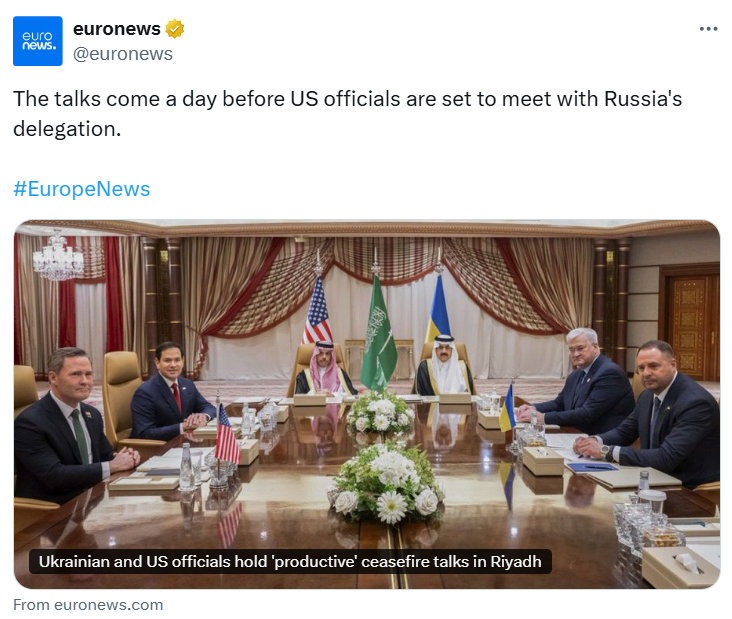Click the large white flower centerpiece
Image resolution: width=732 pixels, height=619 pixels.
pyautogui.click(x=387, y=483)
